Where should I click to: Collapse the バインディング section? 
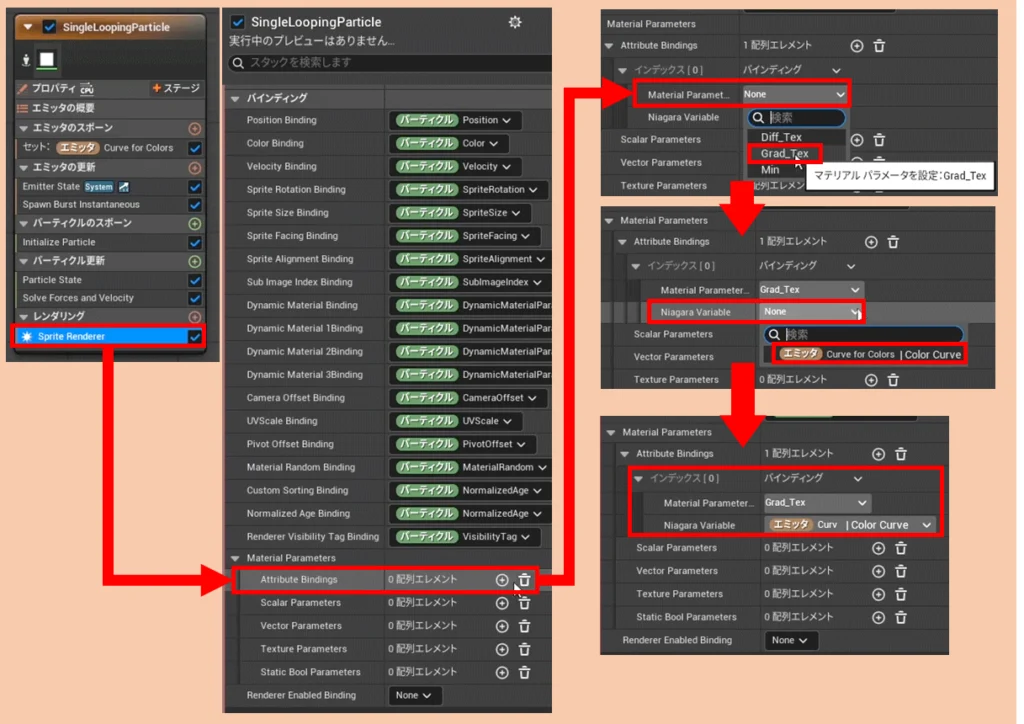tap(236, 98)
